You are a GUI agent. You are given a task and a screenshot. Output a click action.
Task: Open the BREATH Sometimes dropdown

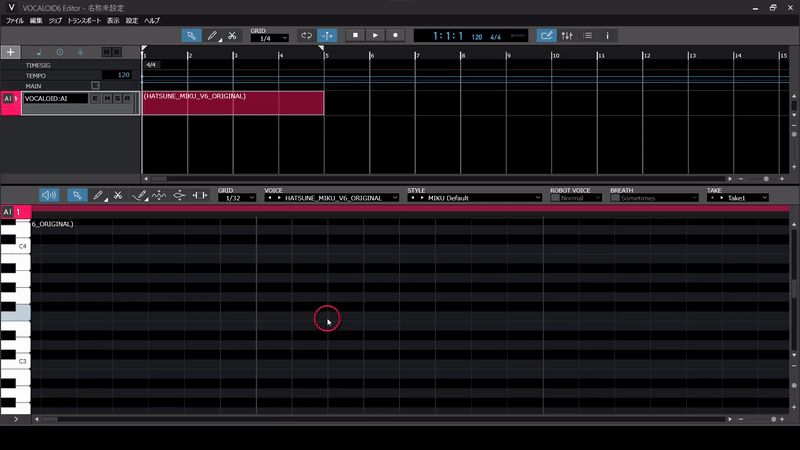tap(659, 198)
